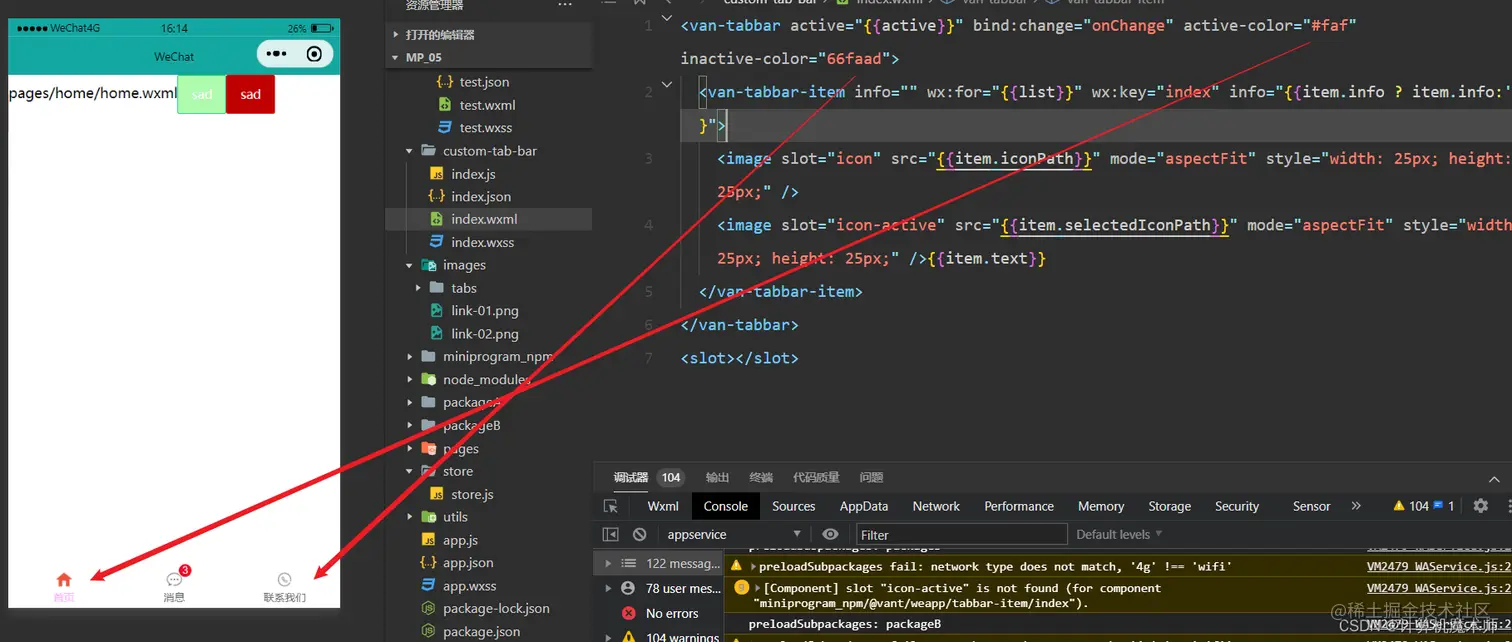Tap the contact us phone icon
Screen dimensions: 1512x642
click(x=285, y=580)
